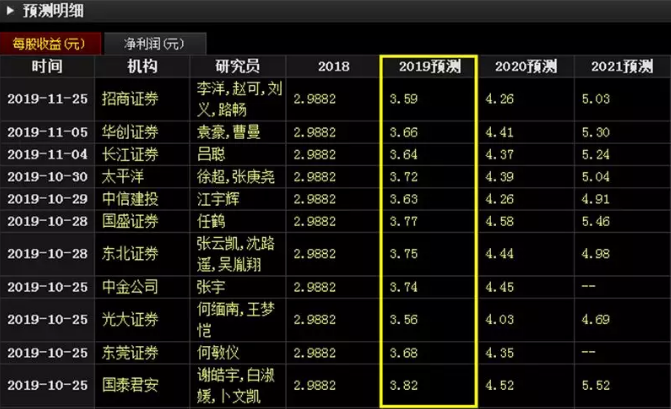This screenshot has height=409, width=671.
Task: Open the 东北证券 institution link
Action: [130, 254]
